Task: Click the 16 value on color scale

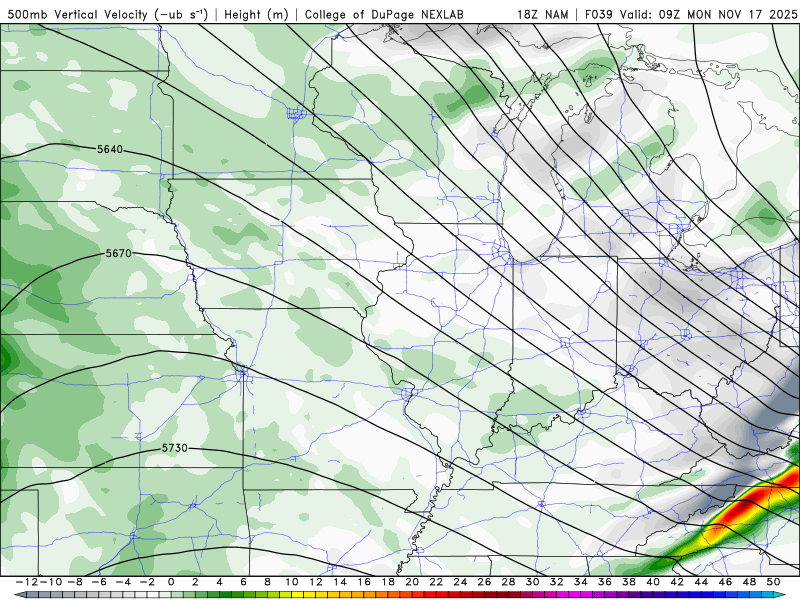Action: click(364, 582)
